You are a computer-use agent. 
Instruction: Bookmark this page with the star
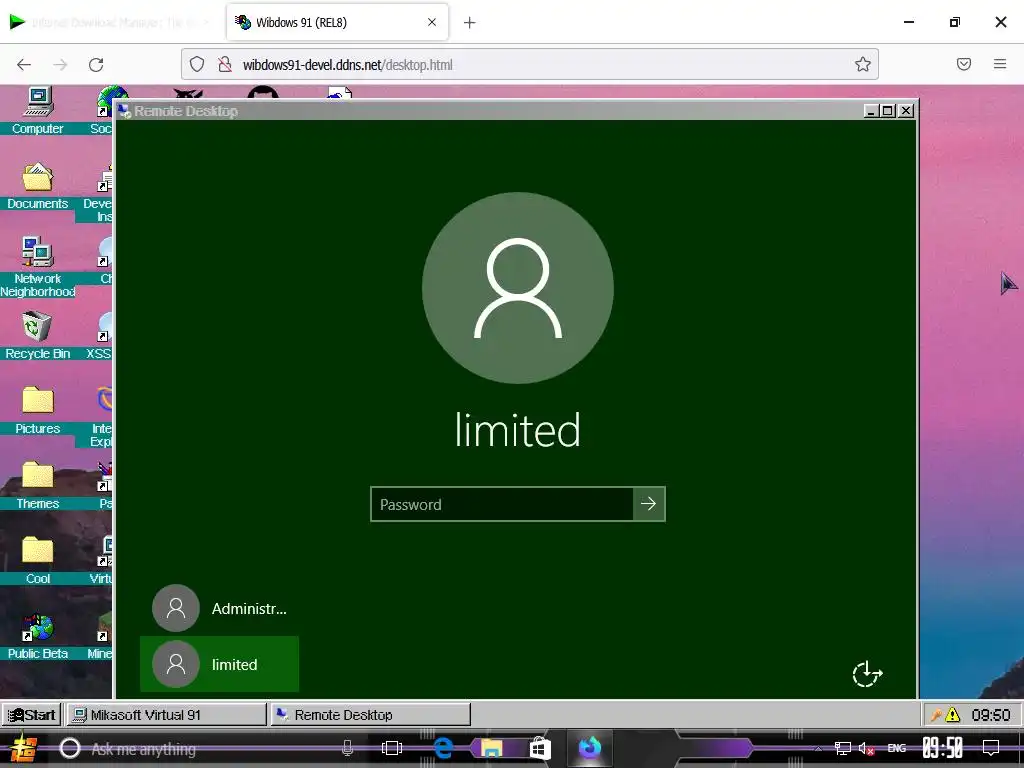click(863, 64)
